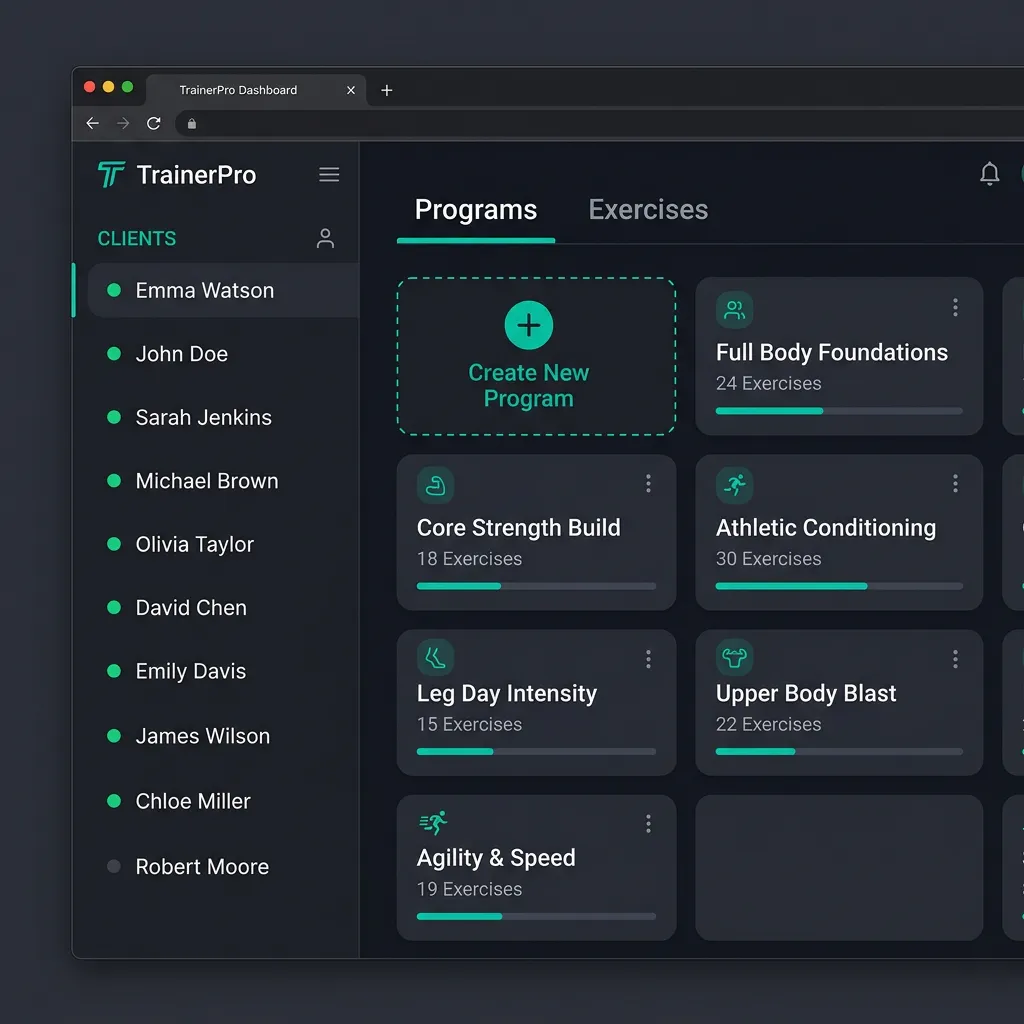The image size is (1024, 1024).
Task: Open Core Strength Build options menu
Action: 648,483
